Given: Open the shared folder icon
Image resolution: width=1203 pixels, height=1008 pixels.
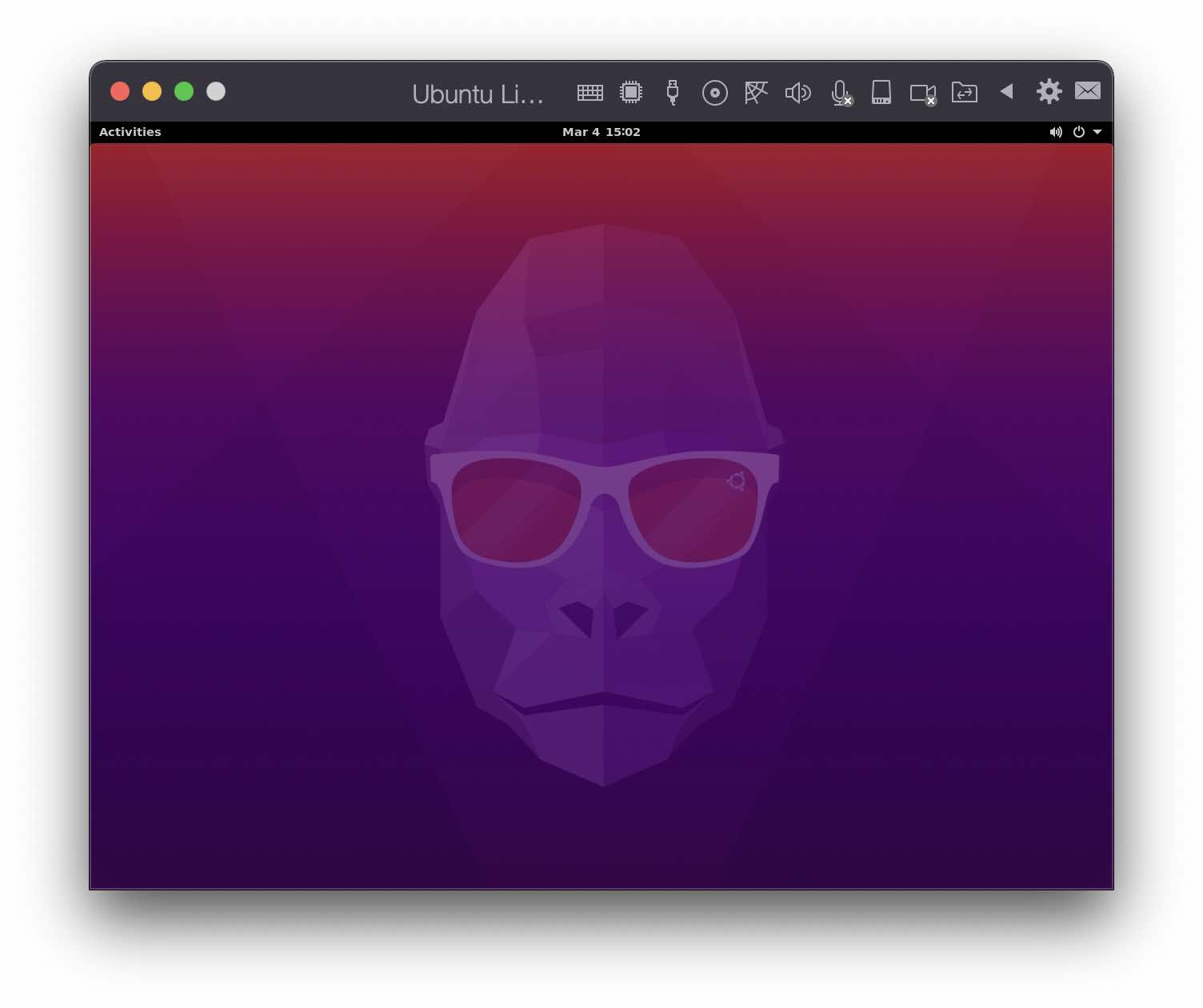Looking at the screenshot, I should (x=965, y=93).
